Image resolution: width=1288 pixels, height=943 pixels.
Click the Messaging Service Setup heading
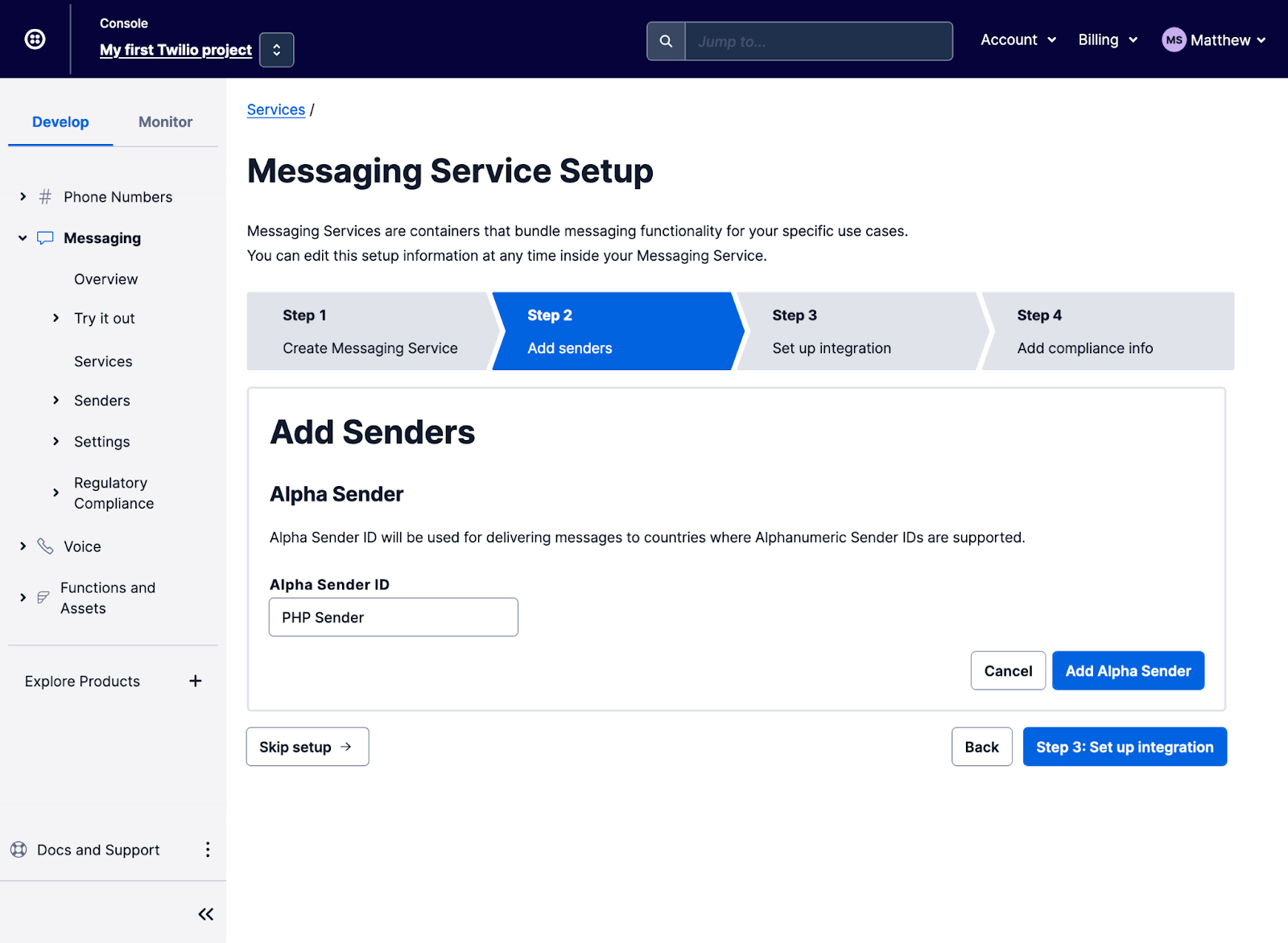coord(450,171)
